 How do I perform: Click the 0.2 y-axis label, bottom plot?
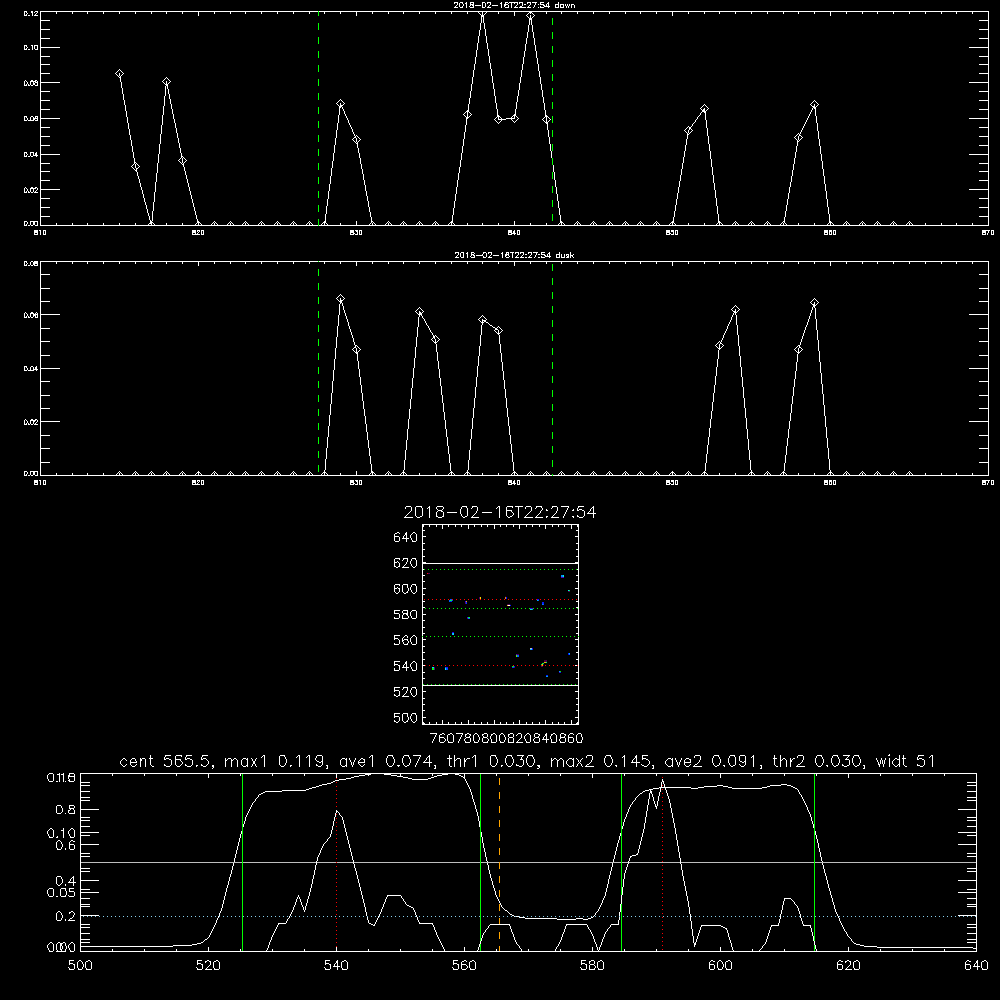[66, 916]
